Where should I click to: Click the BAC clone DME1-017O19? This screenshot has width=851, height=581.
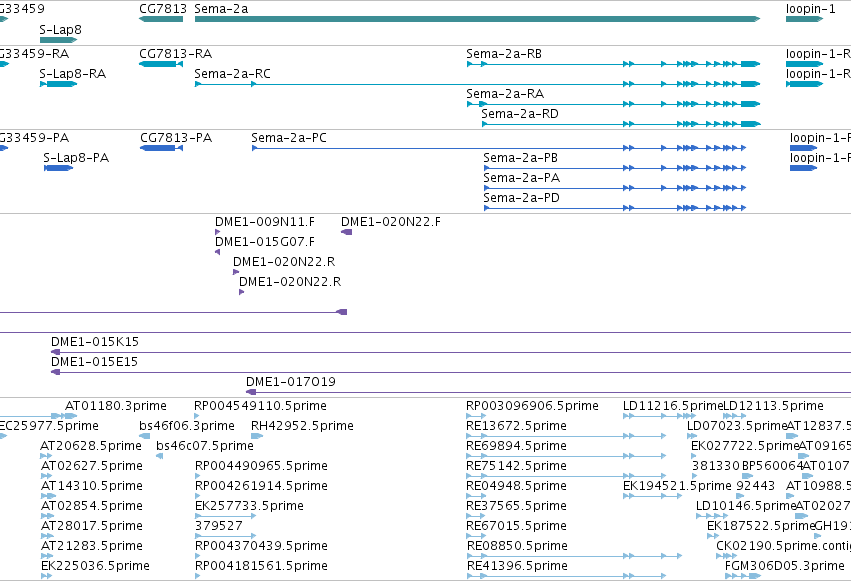[549, 392]
